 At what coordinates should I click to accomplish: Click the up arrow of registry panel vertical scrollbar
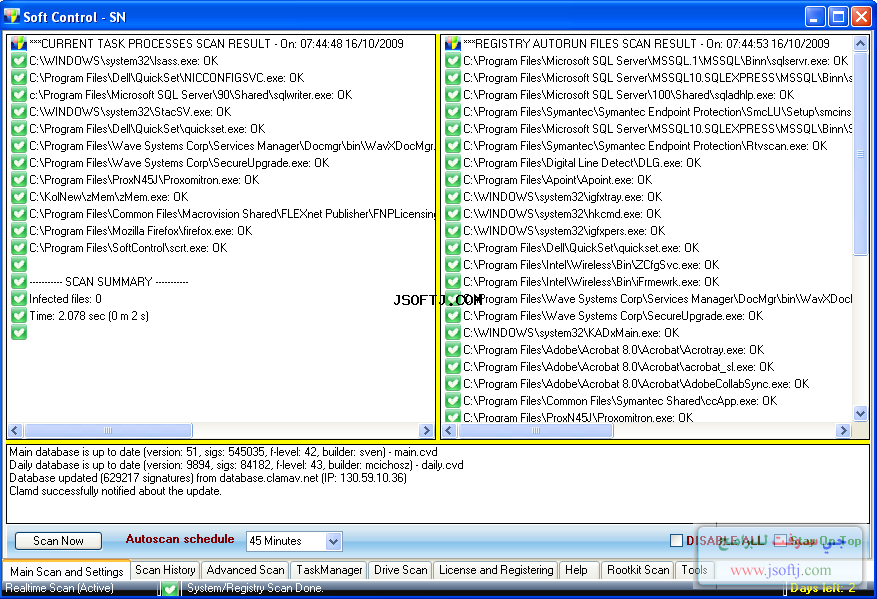(x=861, y=43)
